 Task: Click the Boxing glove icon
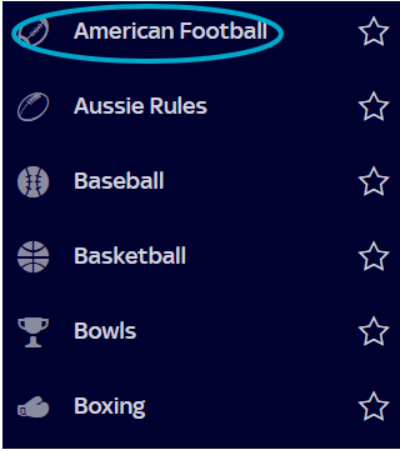click(33, 407)
